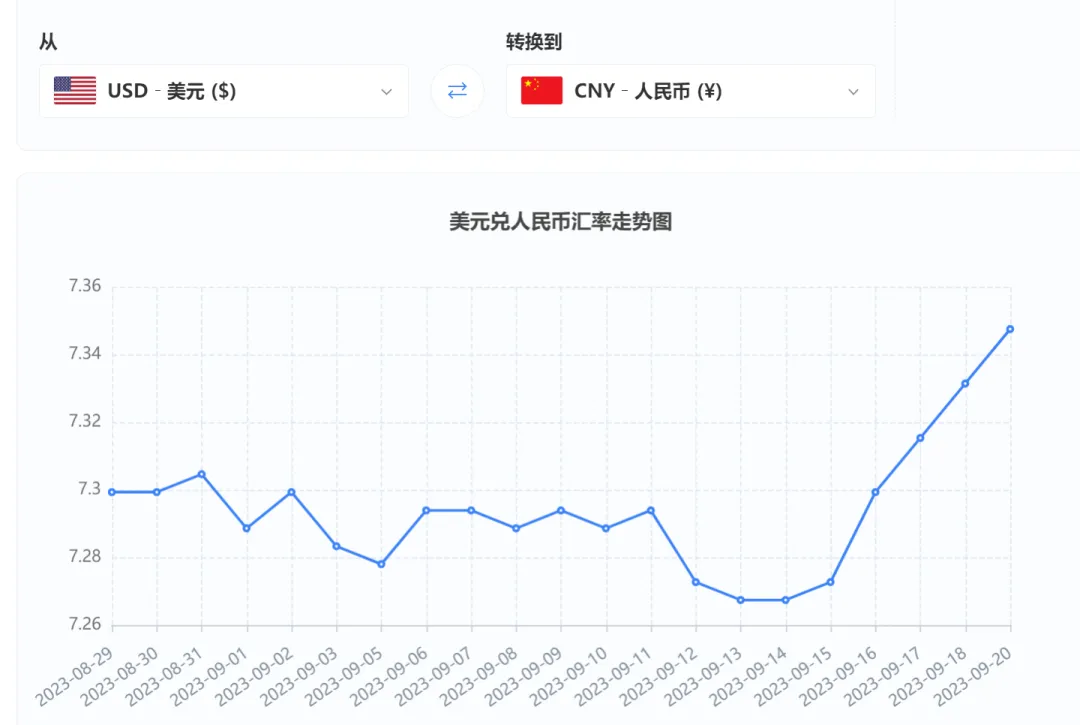Select the data point for 2023-09-20
The width and height of the screenshot is (1080, 725).
point(1010,329)
